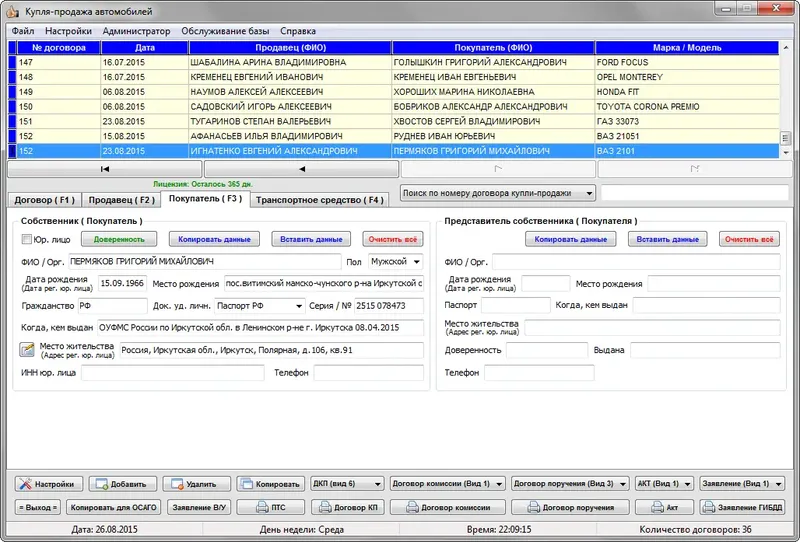
Task: Print Заявление ГИБДД document
Action: click(742, 507)
